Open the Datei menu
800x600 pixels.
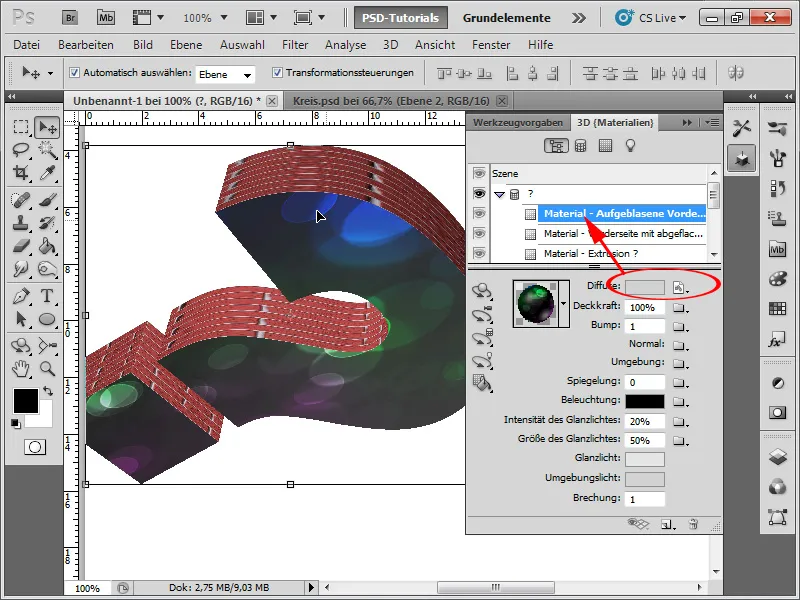(x=27, y=45)
